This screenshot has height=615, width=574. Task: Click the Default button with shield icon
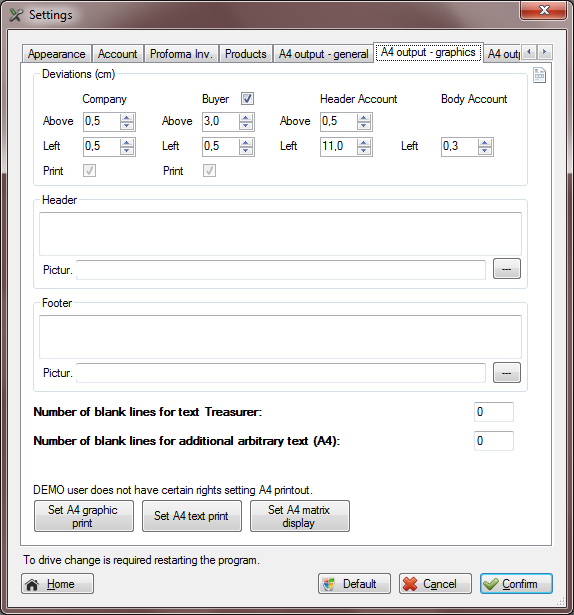pos(354,584)
